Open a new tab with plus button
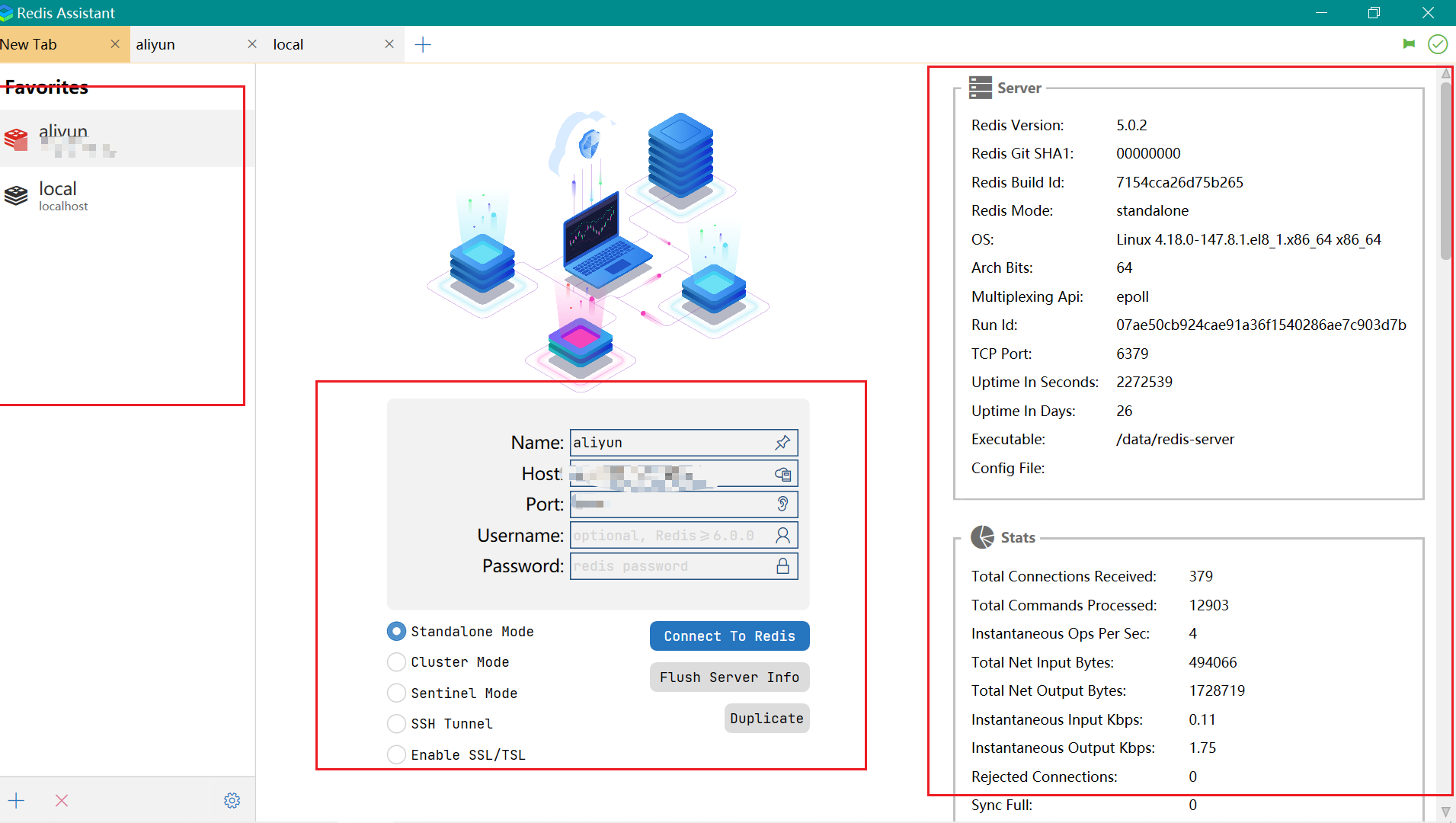 pyautogui.click(x=423, y=45)
